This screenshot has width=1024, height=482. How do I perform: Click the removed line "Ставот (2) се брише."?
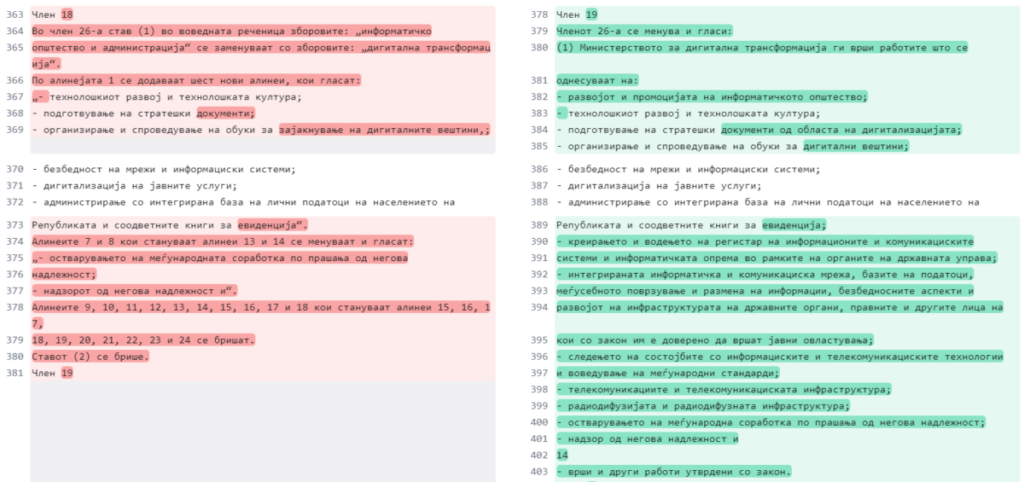pyautogui.click(x=90, y=356)
